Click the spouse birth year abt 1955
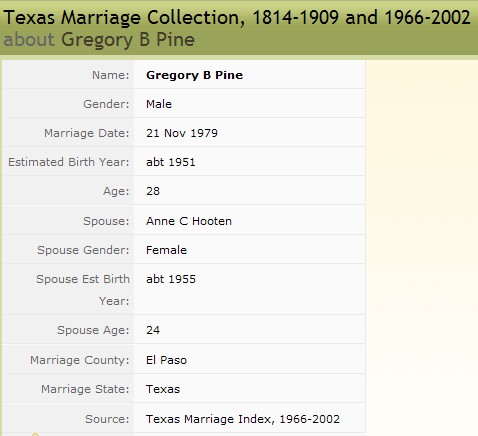Screen dimensions: 478x436 pyautogui.click(x=171, y=279)
